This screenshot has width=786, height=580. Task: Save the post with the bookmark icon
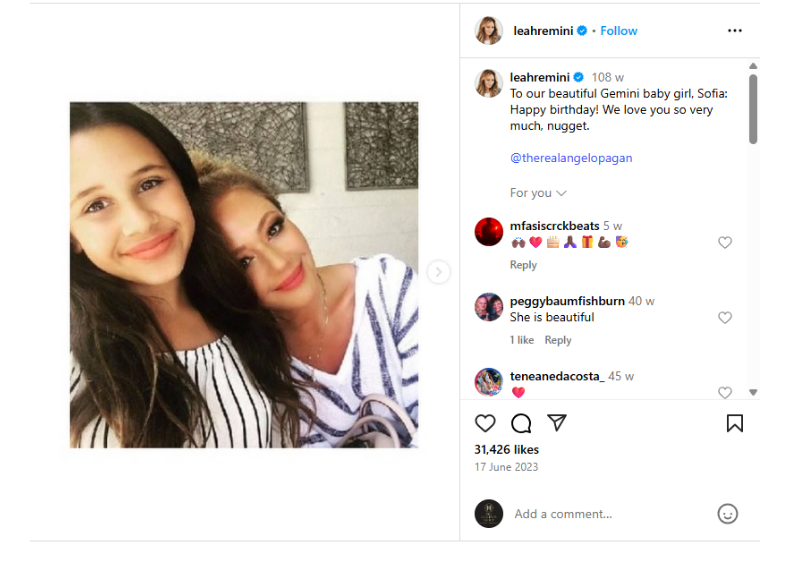coord(734,423)
